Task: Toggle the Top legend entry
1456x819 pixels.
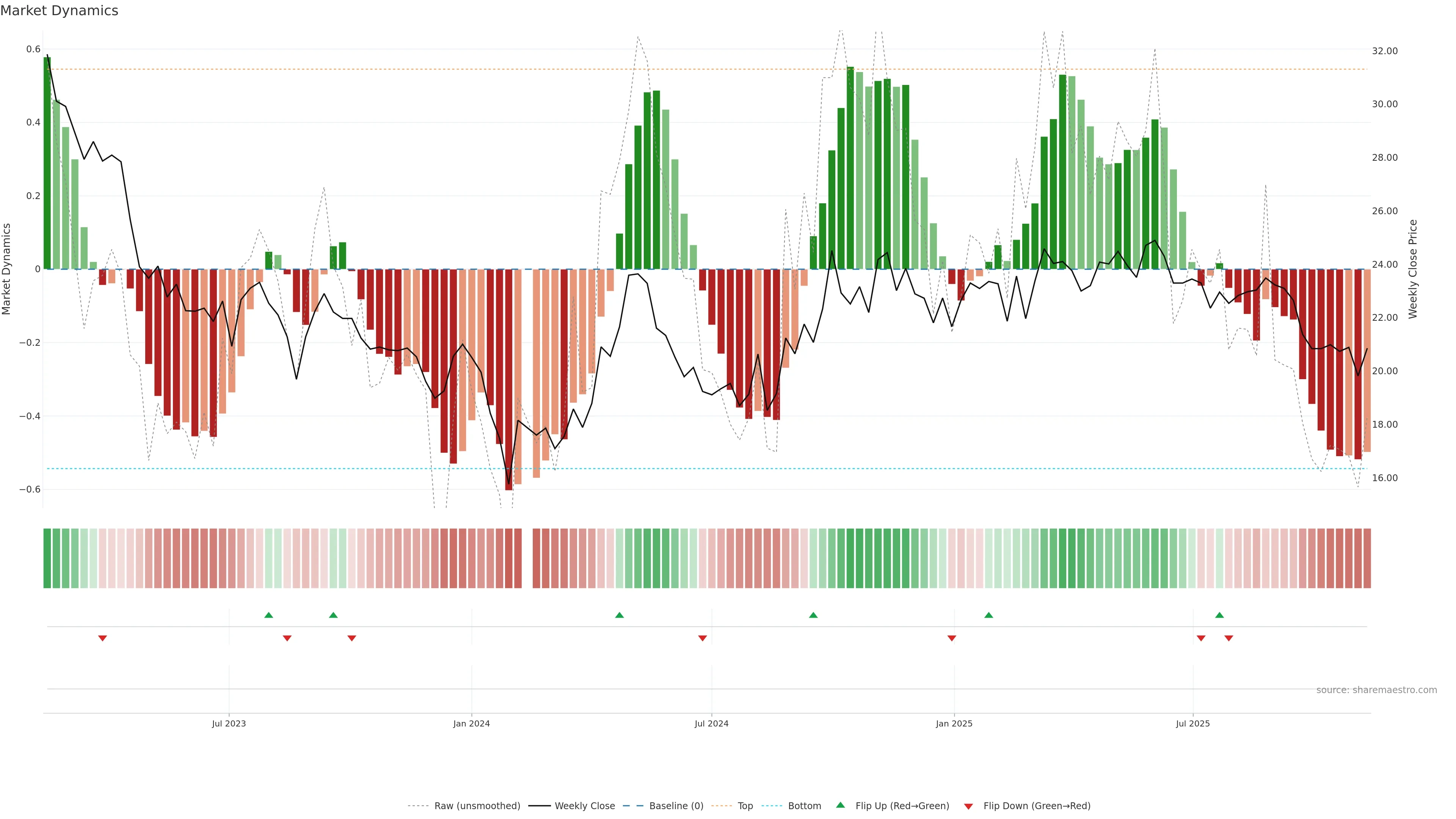Action: pos(745,806)
